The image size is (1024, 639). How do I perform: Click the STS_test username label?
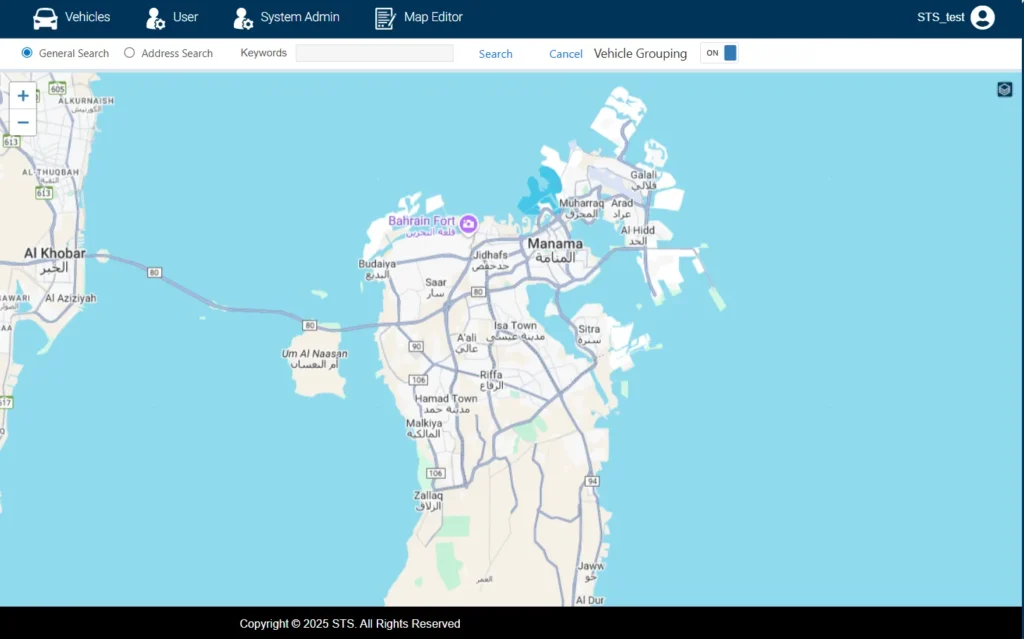pos(940,17)
